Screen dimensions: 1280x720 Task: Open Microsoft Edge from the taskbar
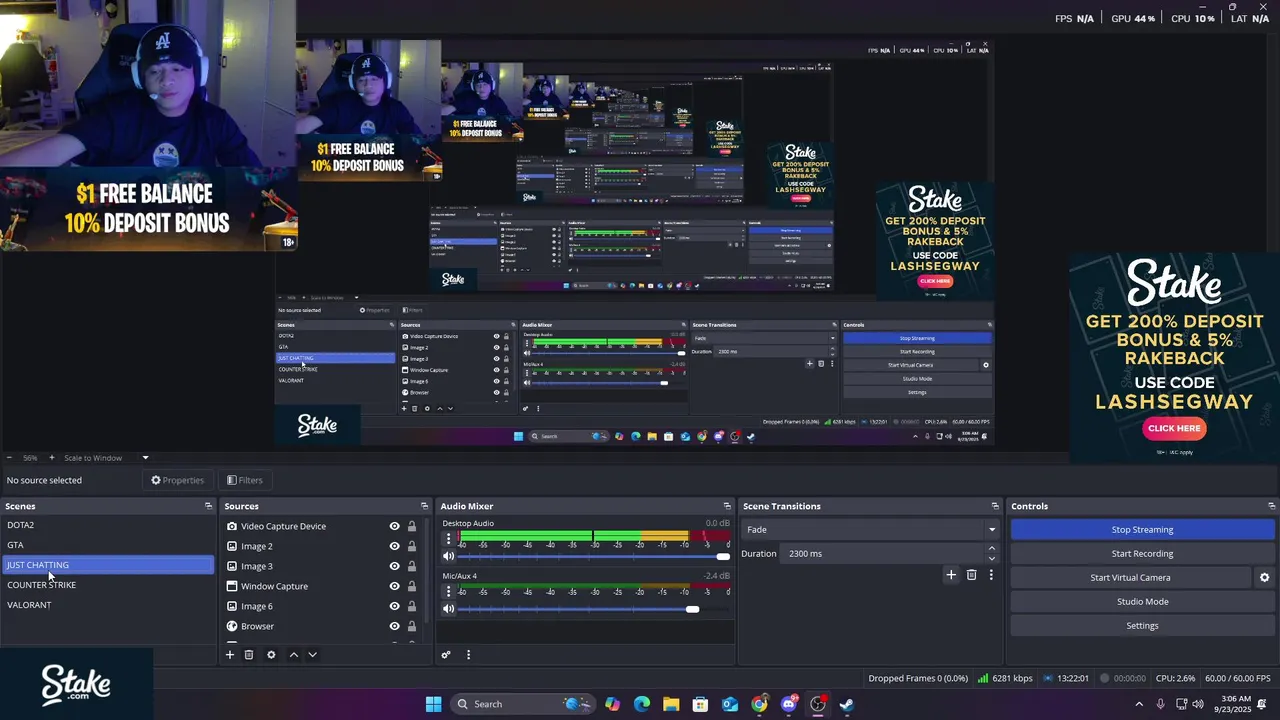point(642,704)
